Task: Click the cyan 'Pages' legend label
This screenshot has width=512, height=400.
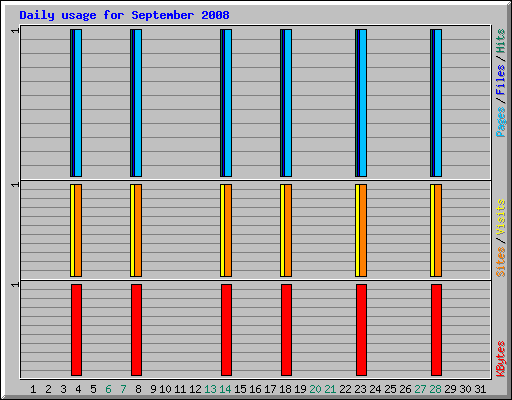Action: point(501,122)
